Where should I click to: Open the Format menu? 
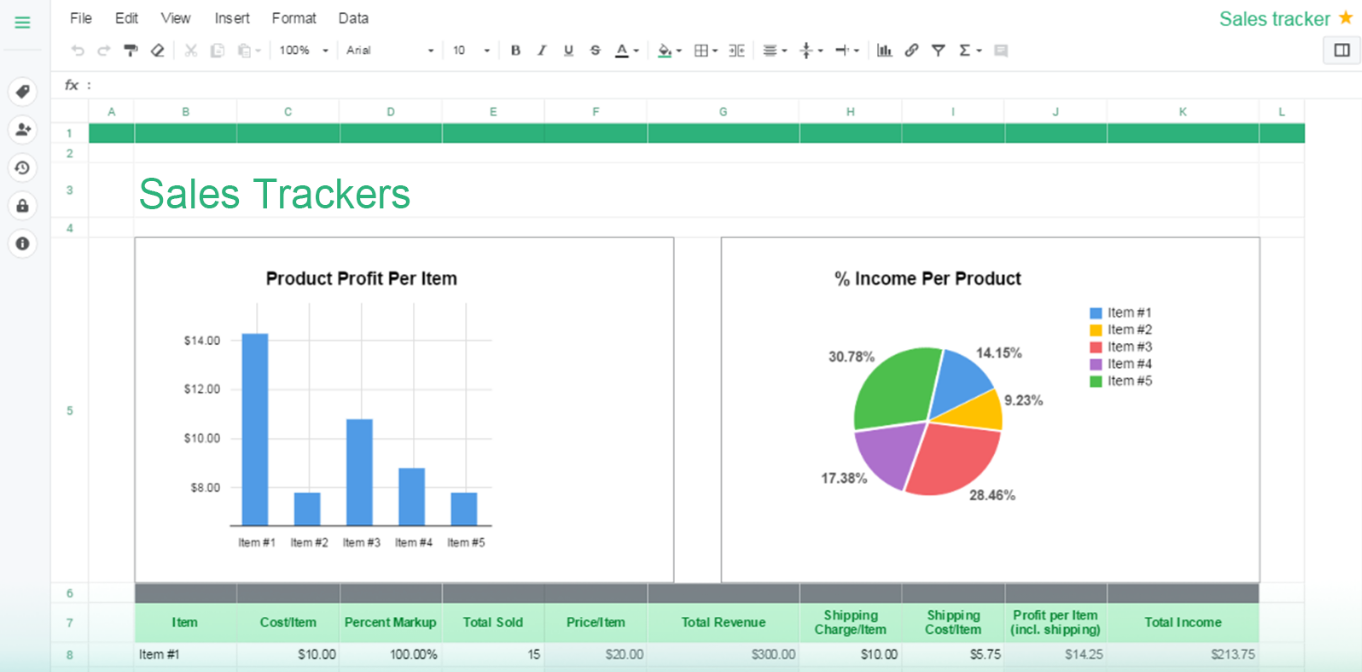pos(294,18)
